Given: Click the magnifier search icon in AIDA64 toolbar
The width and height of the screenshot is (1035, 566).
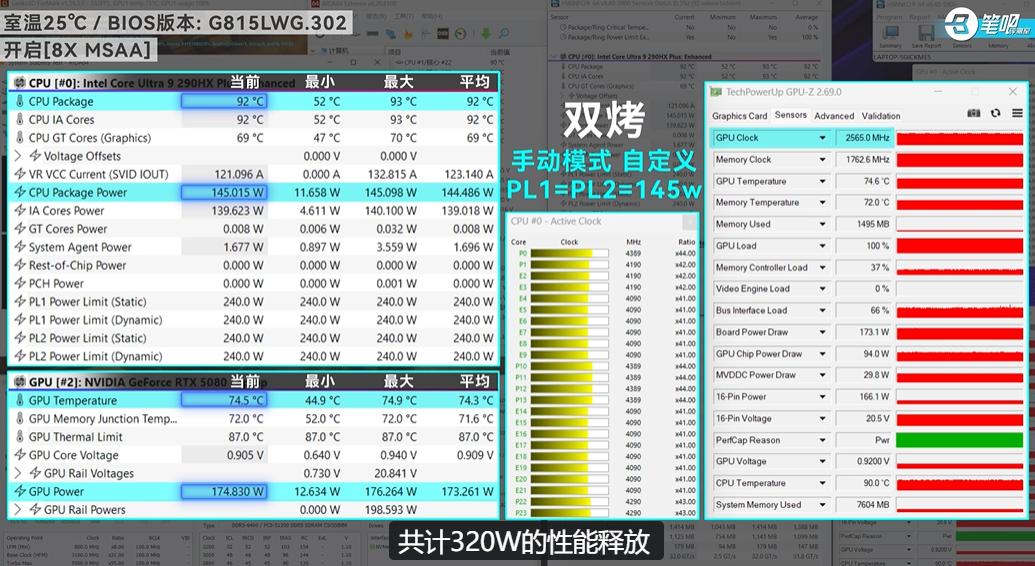Looking at the screenshot, I should (x=504, y=33).
